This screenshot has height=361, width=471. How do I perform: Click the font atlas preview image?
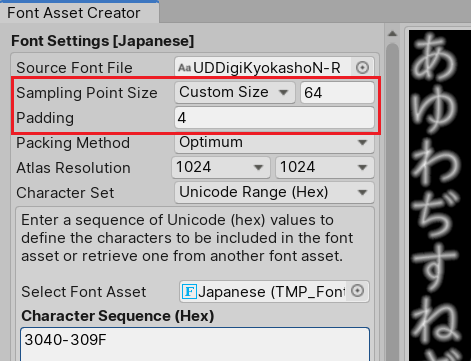440,195
